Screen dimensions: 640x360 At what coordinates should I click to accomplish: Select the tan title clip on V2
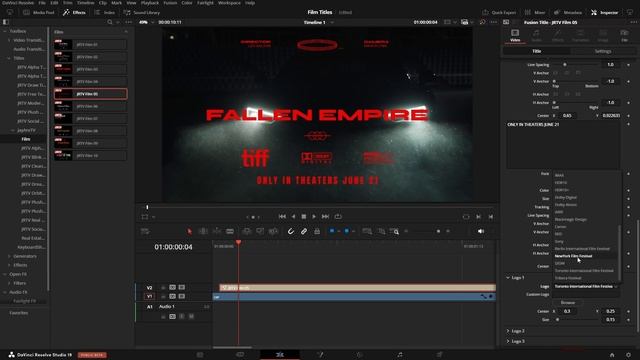358,288
